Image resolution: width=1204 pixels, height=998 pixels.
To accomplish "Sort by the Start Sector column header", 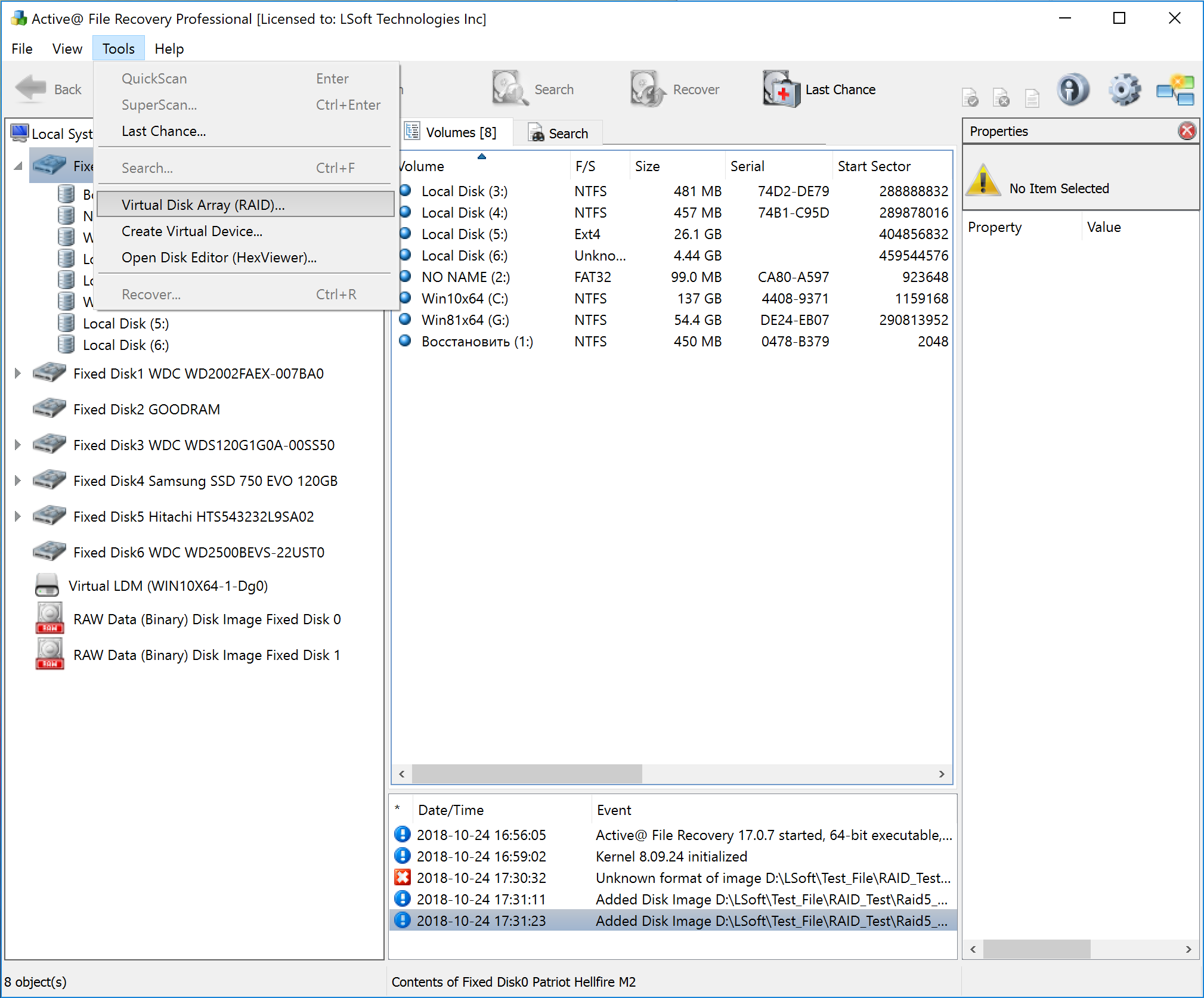I will pyautogui.click(x=892, y=166).
